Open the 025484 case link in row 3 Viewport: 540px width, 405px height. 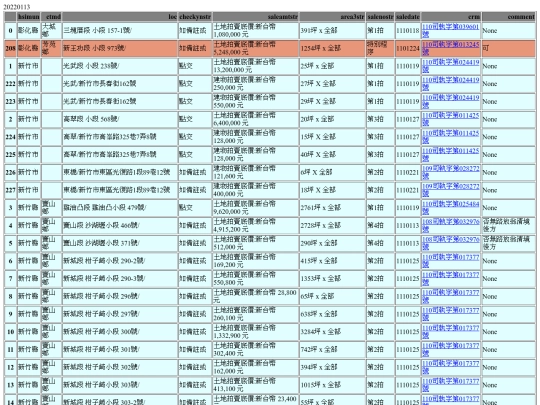(450, 208)
